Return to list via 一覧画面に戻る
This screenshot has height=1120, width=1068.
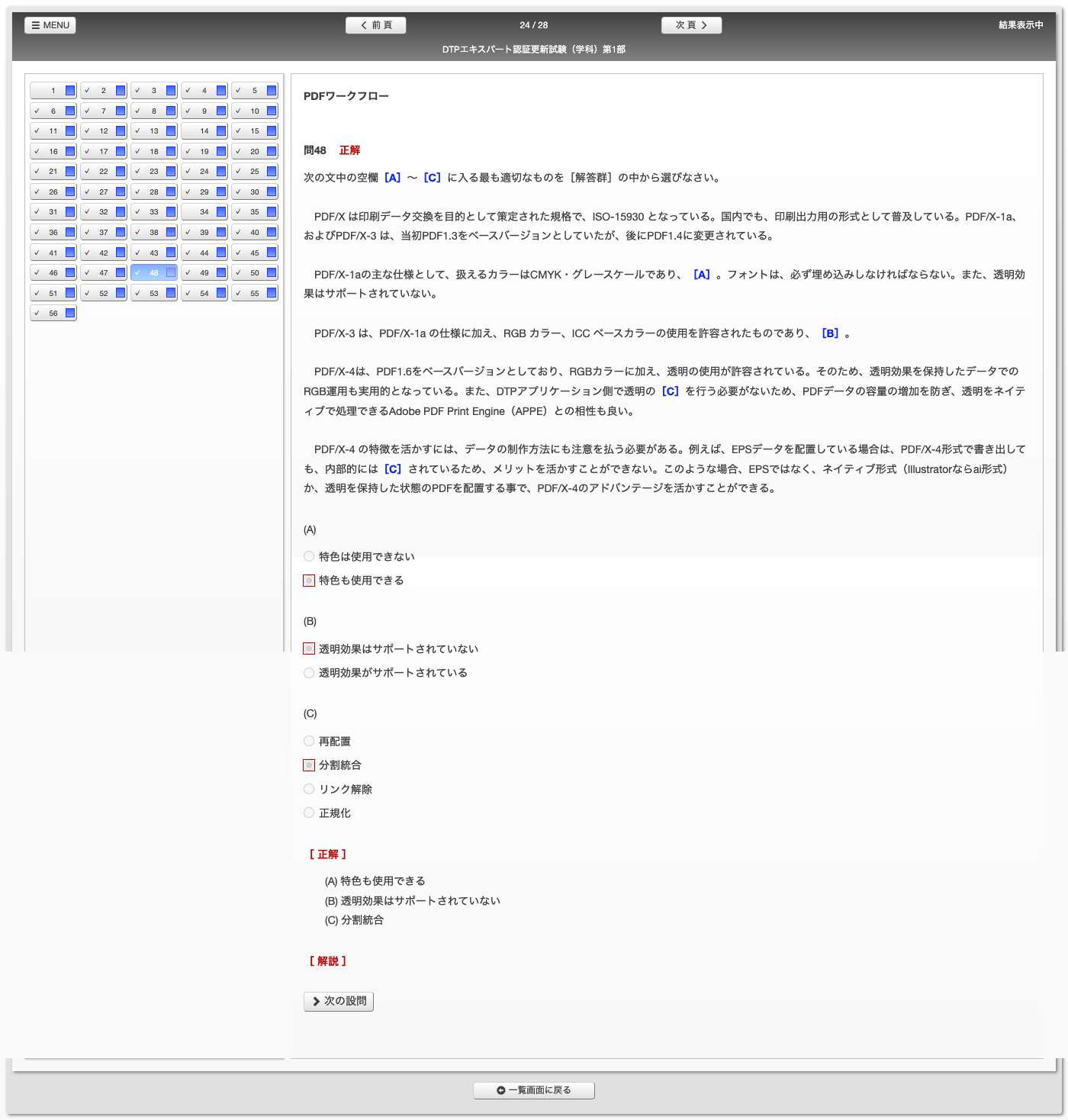[x=534, y=1090]
